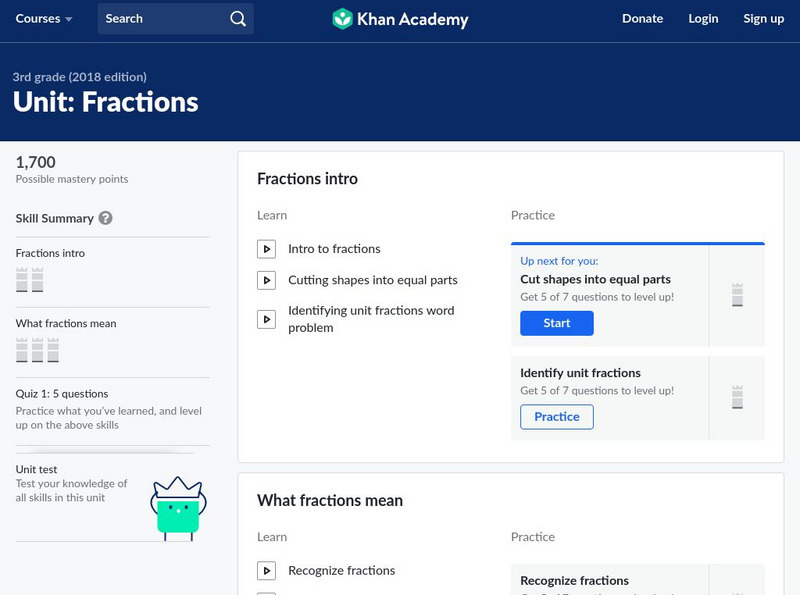Click mastery tower icon beside Cut shapes exercise
The height and width of the screenshot is (595, 800).
pyautogui.click(x=737, y=295)
